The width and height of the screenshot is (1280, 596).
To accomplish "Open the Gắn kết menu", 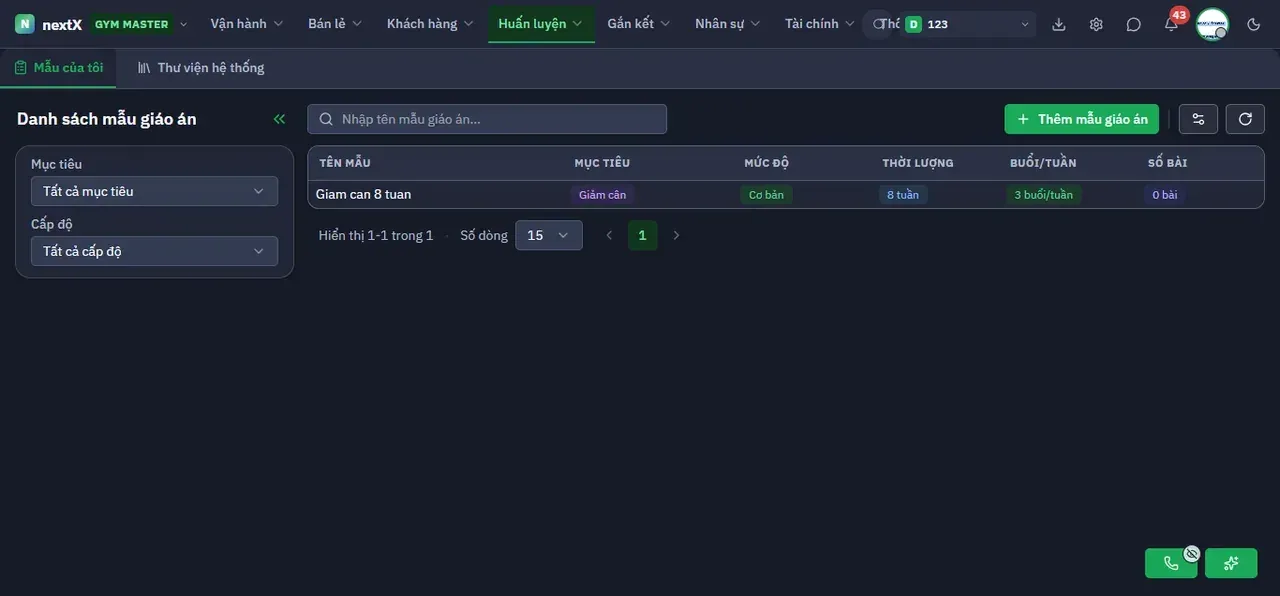I will coord(639,24).
